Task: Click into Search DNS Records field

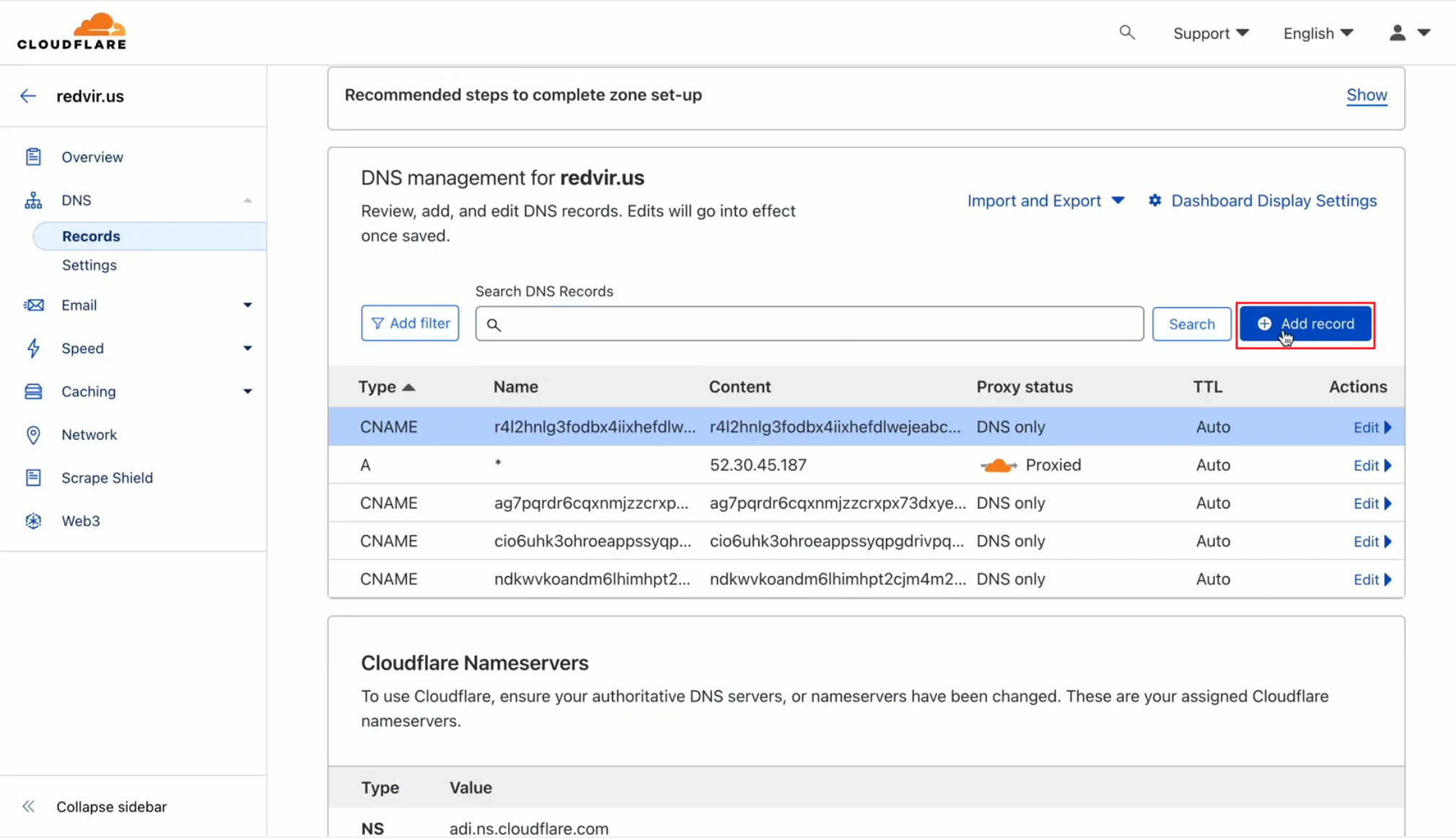Action: click(808, 324)
